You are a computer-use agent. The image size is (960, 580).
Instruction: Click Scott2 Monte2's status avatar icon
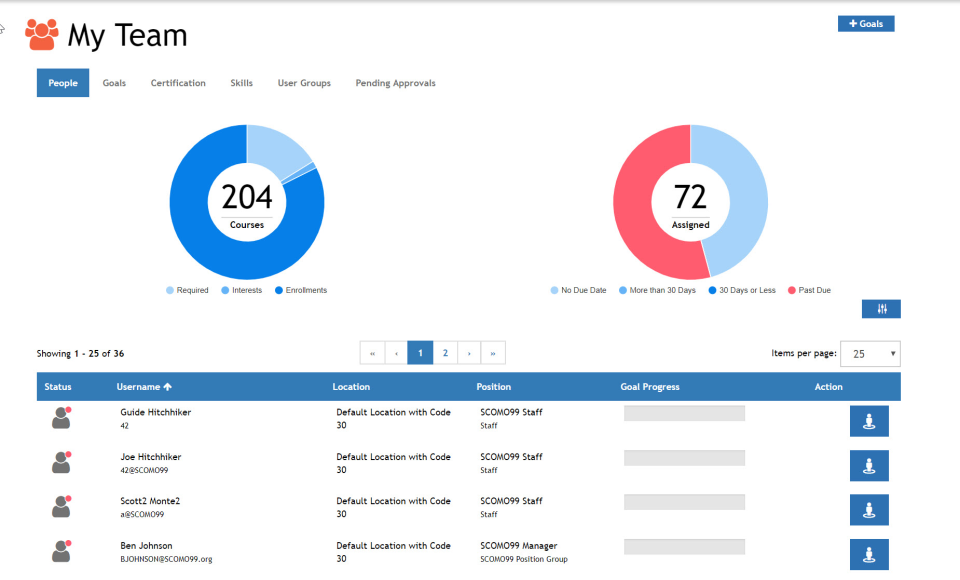(x=61, y=507)
